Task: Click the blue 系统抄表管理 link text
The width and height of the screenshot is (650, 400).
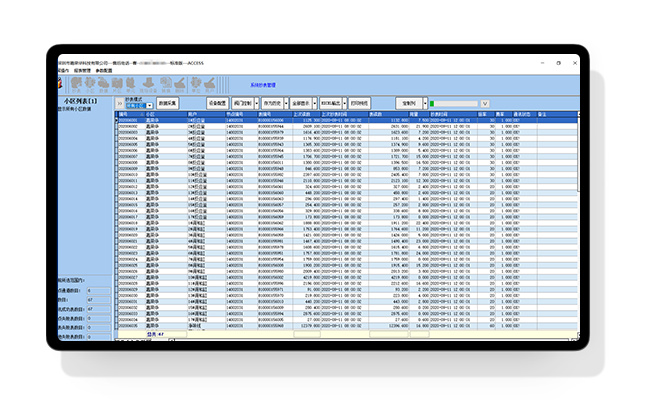Action: tap(263, 85)
